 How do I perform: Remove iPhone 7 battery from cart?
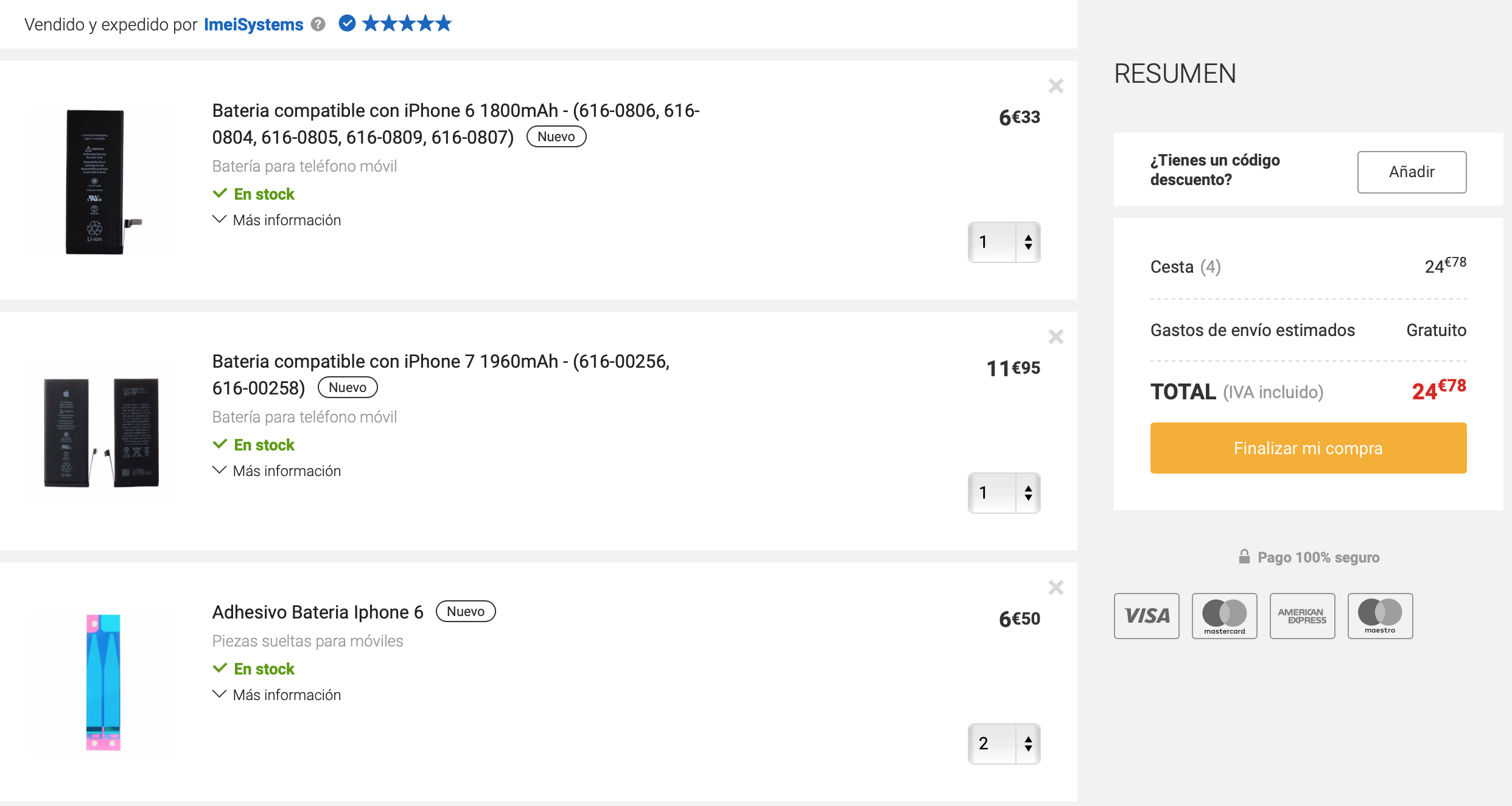[1055, 337]
